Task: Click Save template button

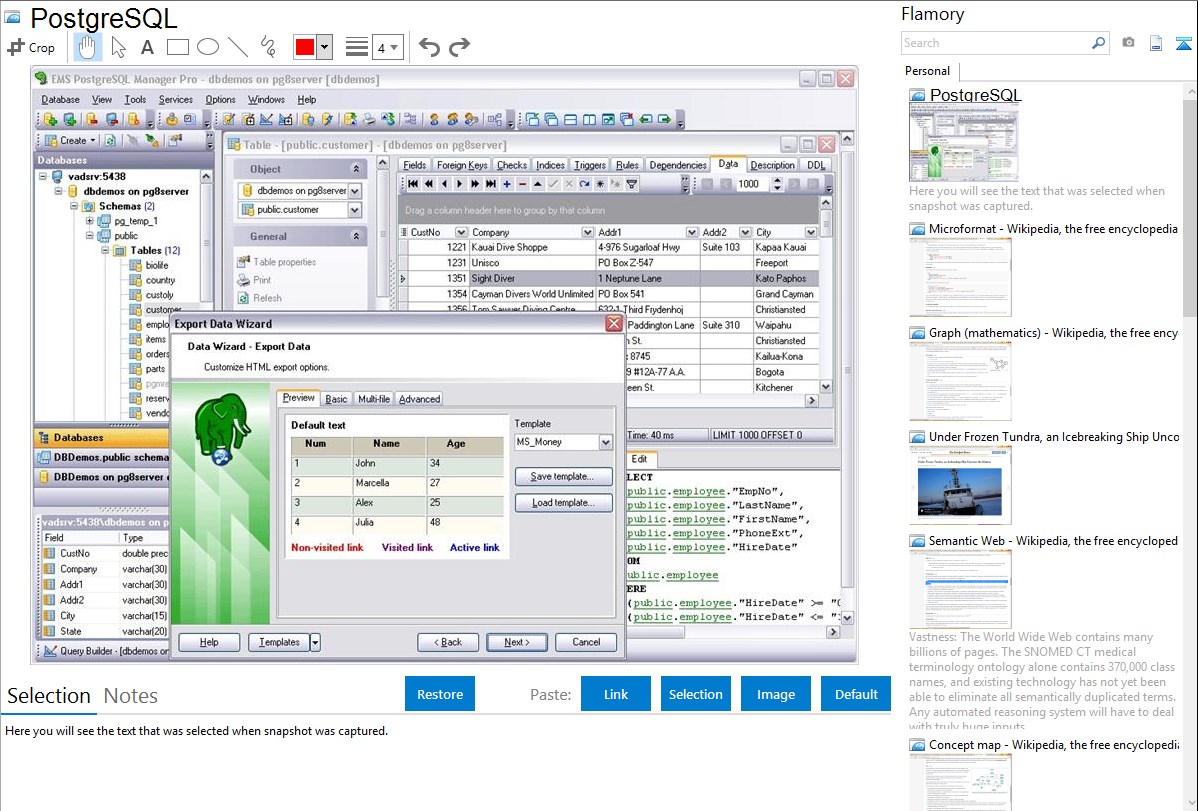Action: (x=563, y=476)
